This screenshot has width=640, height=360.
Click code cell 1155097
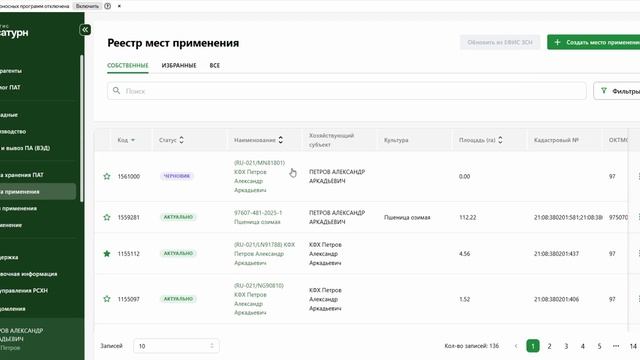click(129, 299)
